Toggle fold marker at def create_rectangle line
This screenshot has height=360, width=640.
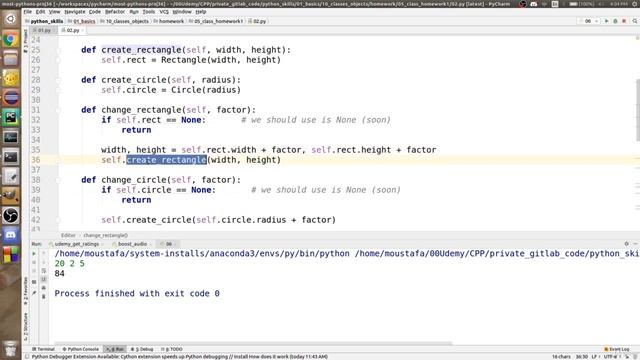[58, 50]
